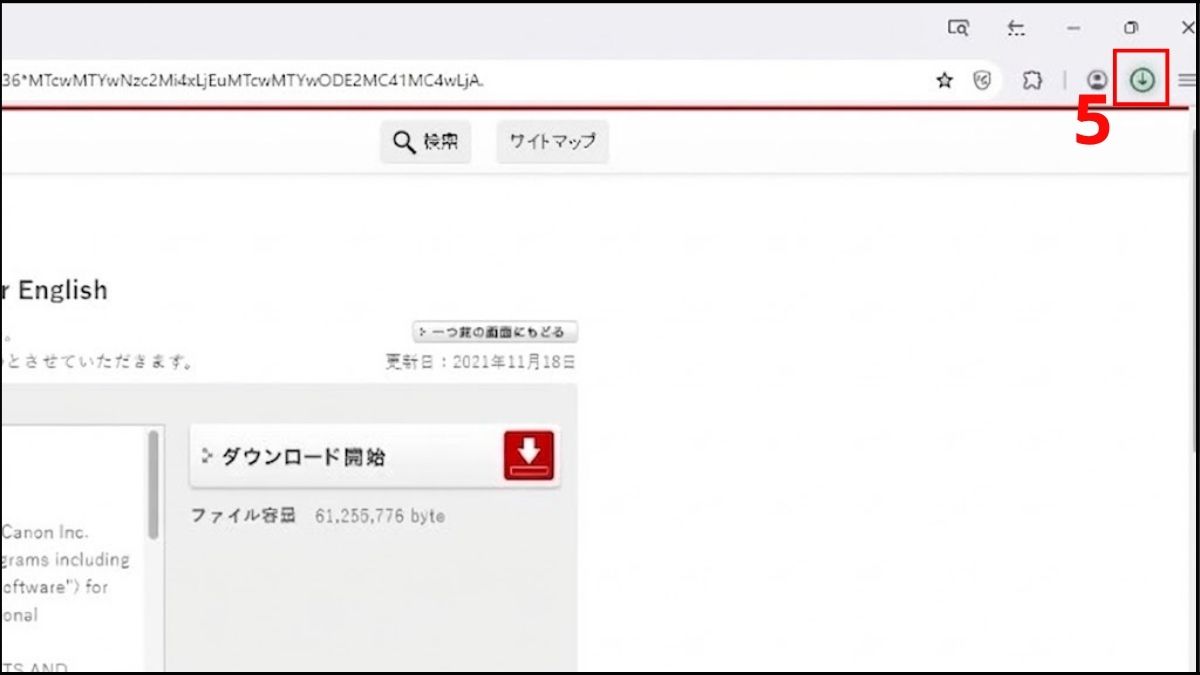Click the ファイル容量 label
The height and width of the screenshot is (675, 1200).
click(244, 516)
